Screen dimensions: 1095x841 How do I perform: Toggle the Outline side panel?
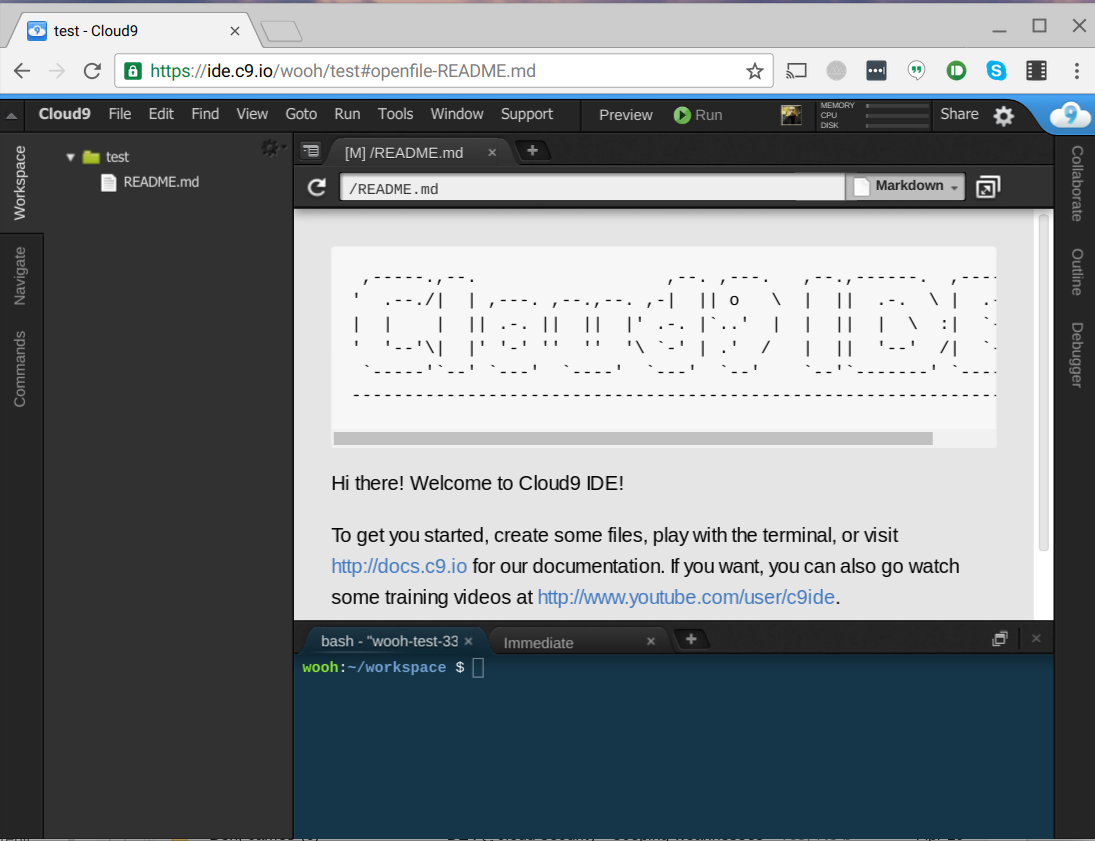pyautogui.click(x=1076, y=272)
